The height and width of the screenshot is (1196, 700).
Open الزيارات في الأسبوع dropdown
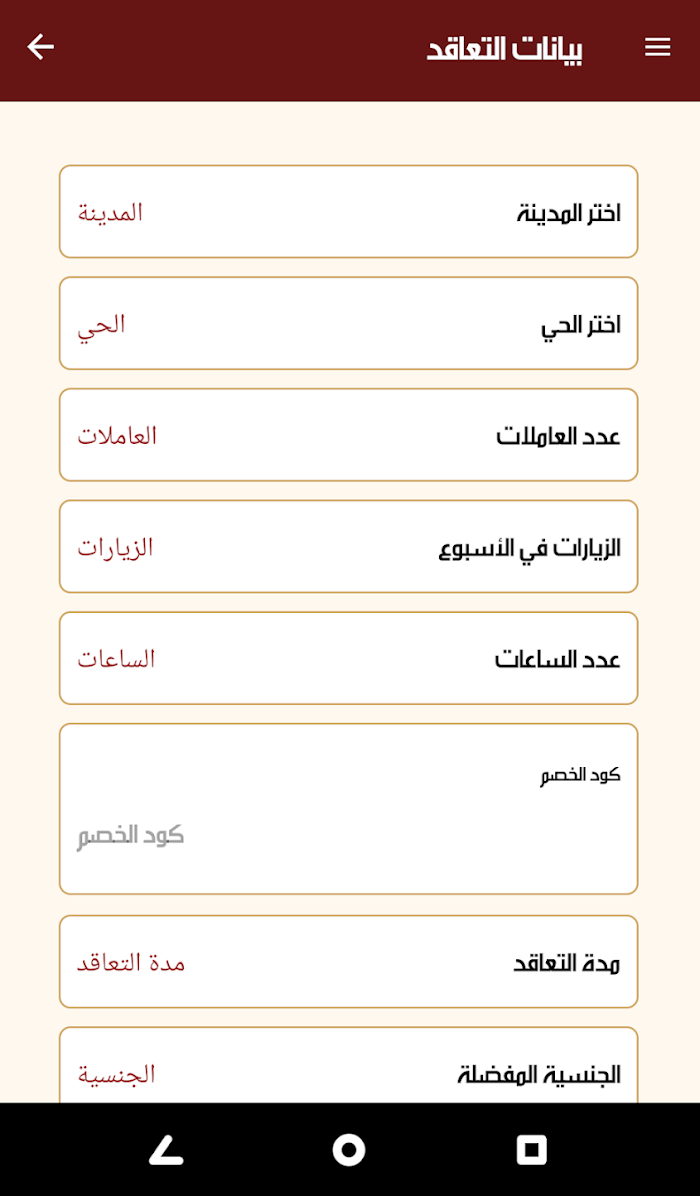pos(348,546)
